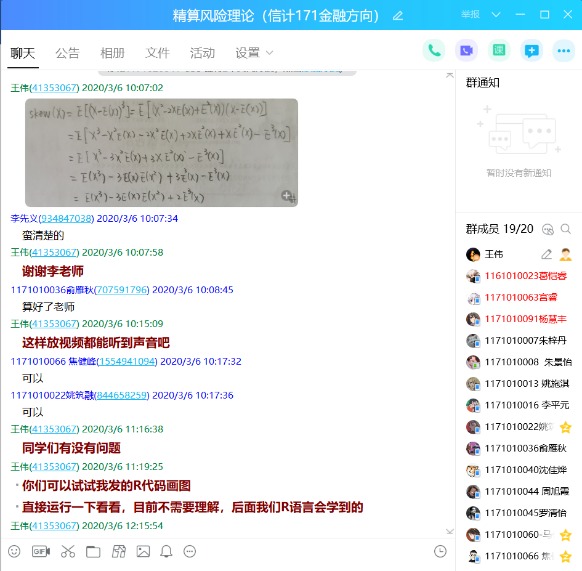
Task: Open the emoji picker
Action: click(x=14, y=551)
